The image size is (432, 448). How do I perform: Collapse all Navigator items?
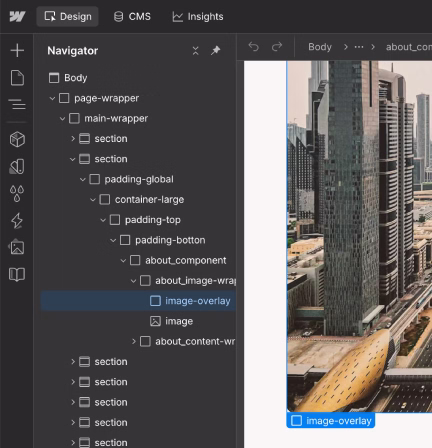pyautogui.click(x=196, y=51)
